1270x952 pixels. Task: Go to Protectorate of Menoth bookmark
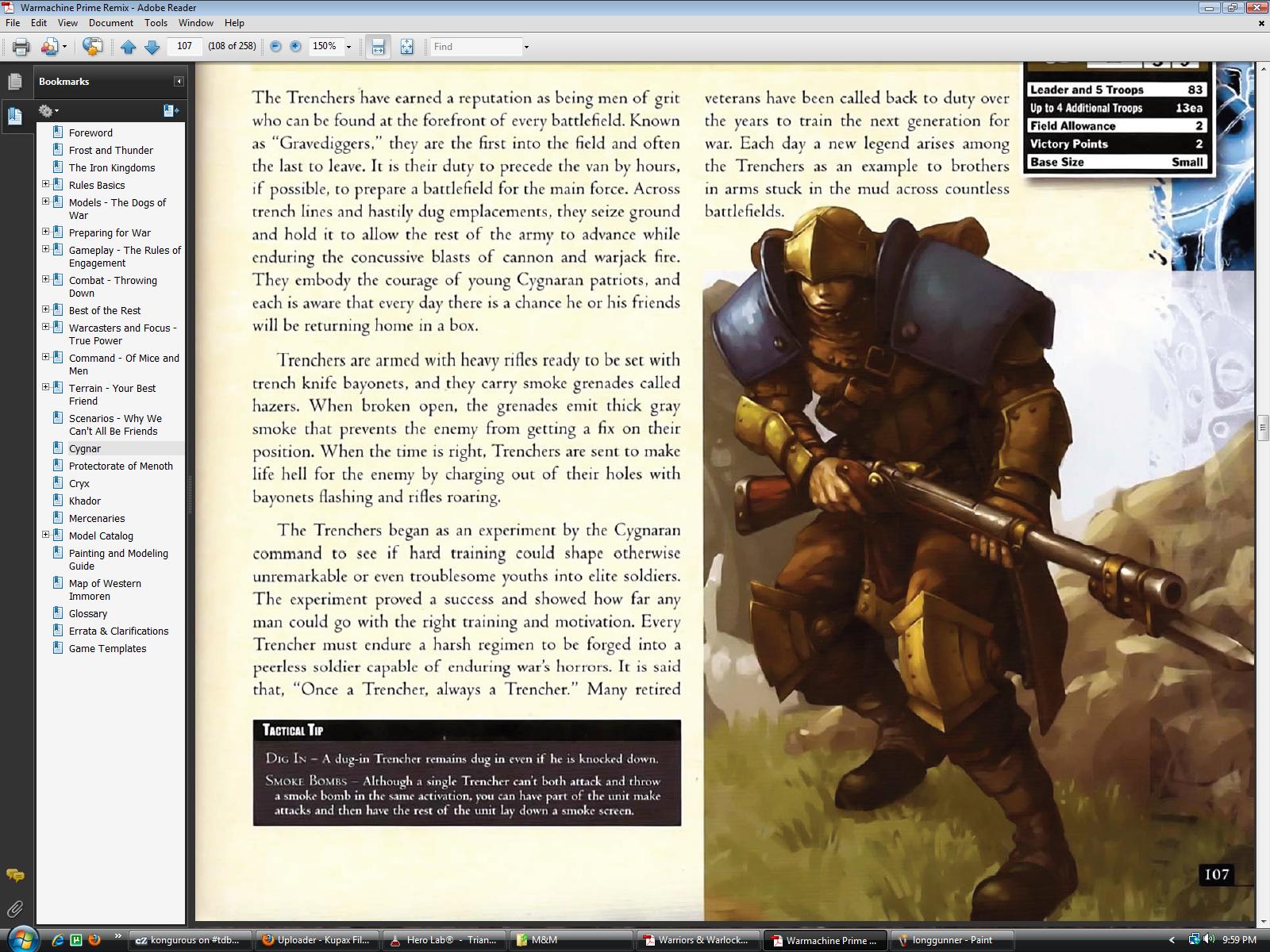(121, 466)
